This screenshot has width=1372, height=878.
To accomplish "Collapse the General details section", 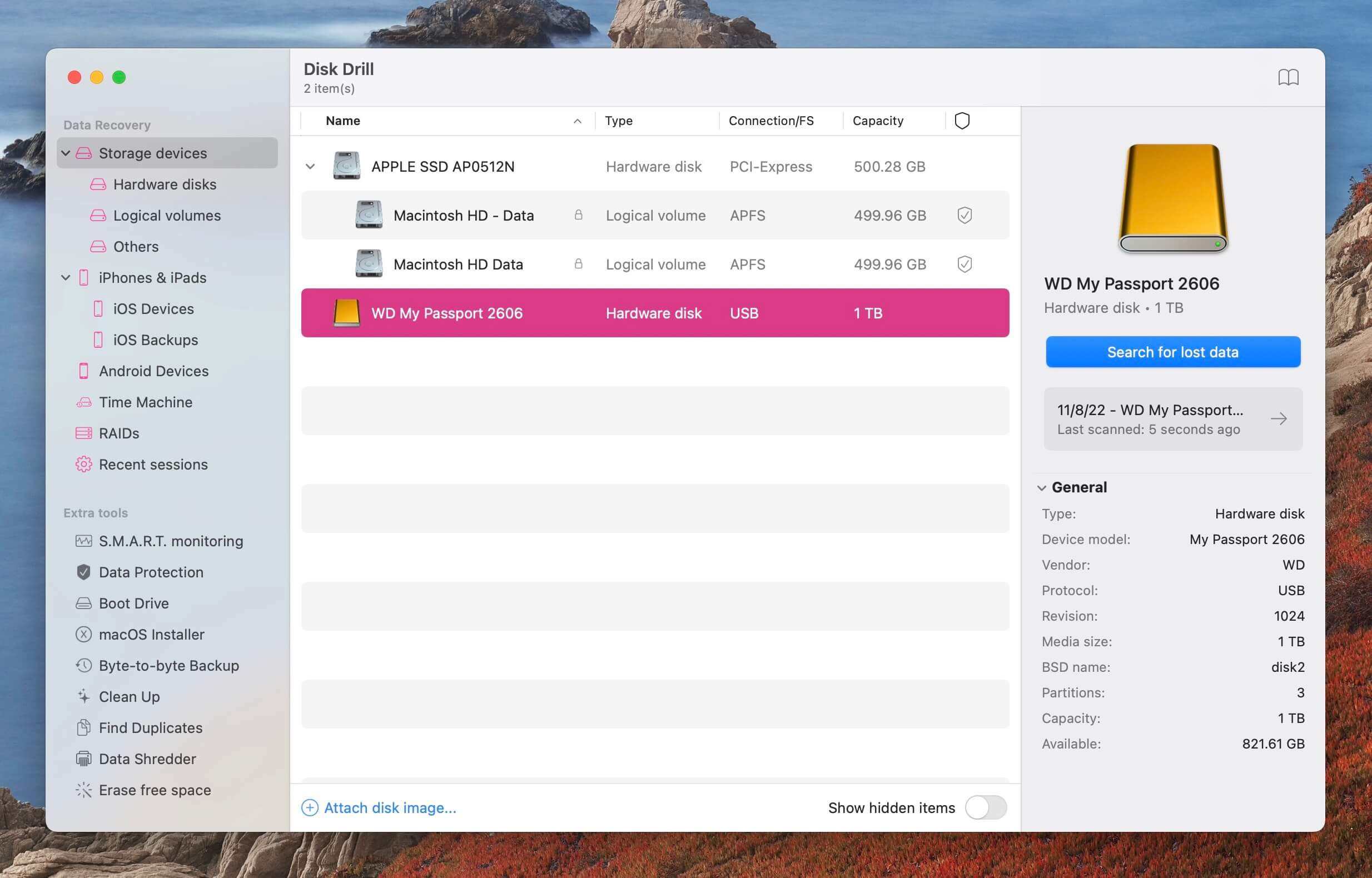I will [x=1041, y=488].
